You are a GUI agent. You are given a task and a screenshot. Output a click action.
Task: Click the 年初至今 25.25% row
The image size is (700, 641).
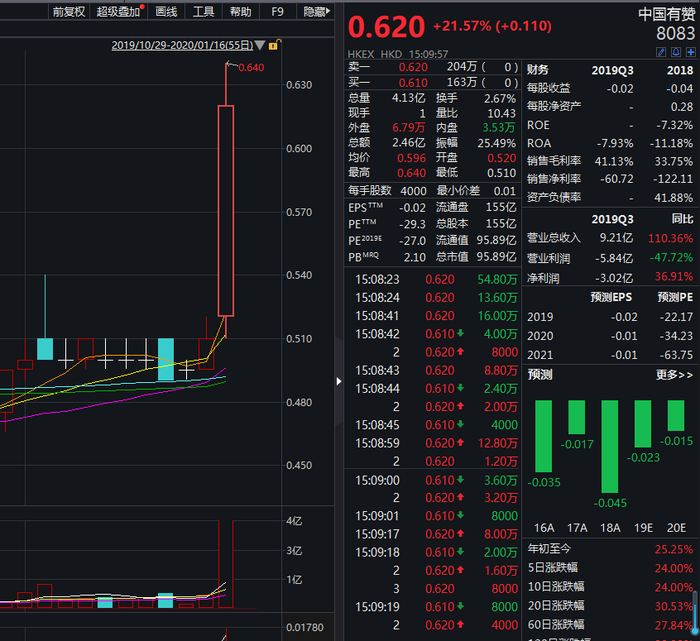610,549
